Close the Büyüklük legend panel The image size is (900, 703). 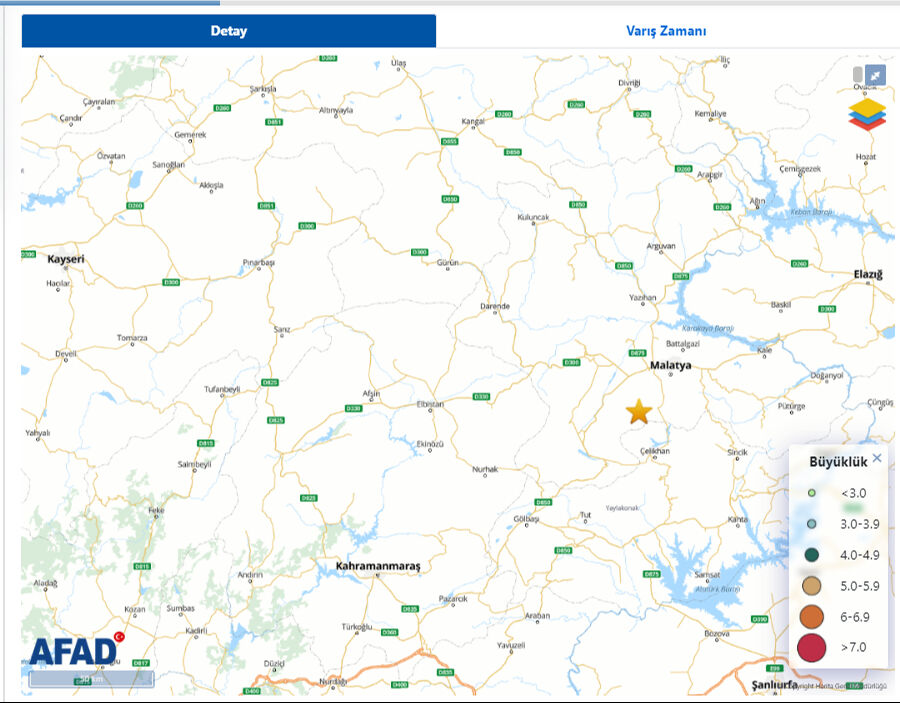click(877, 458)
